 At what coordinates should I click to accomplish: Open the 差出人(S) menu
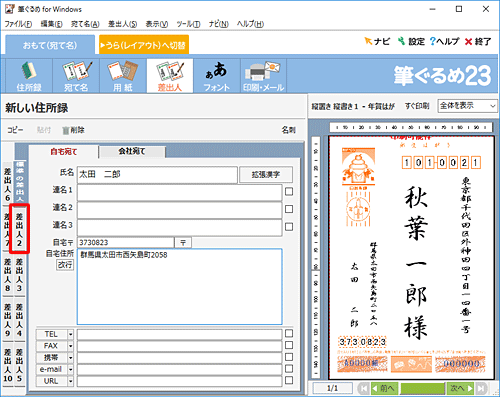[122, 24]
